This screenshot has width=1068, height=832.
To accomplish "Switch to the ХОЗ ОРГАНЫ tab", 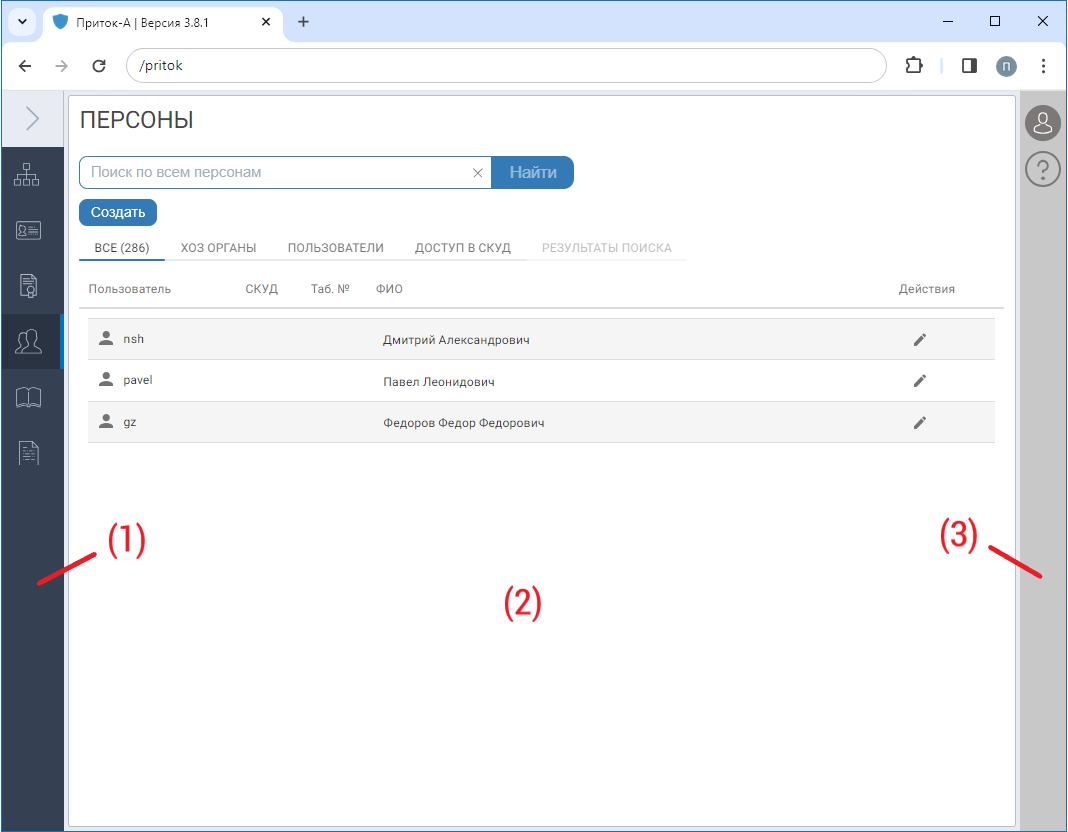I will coord(218,248).
